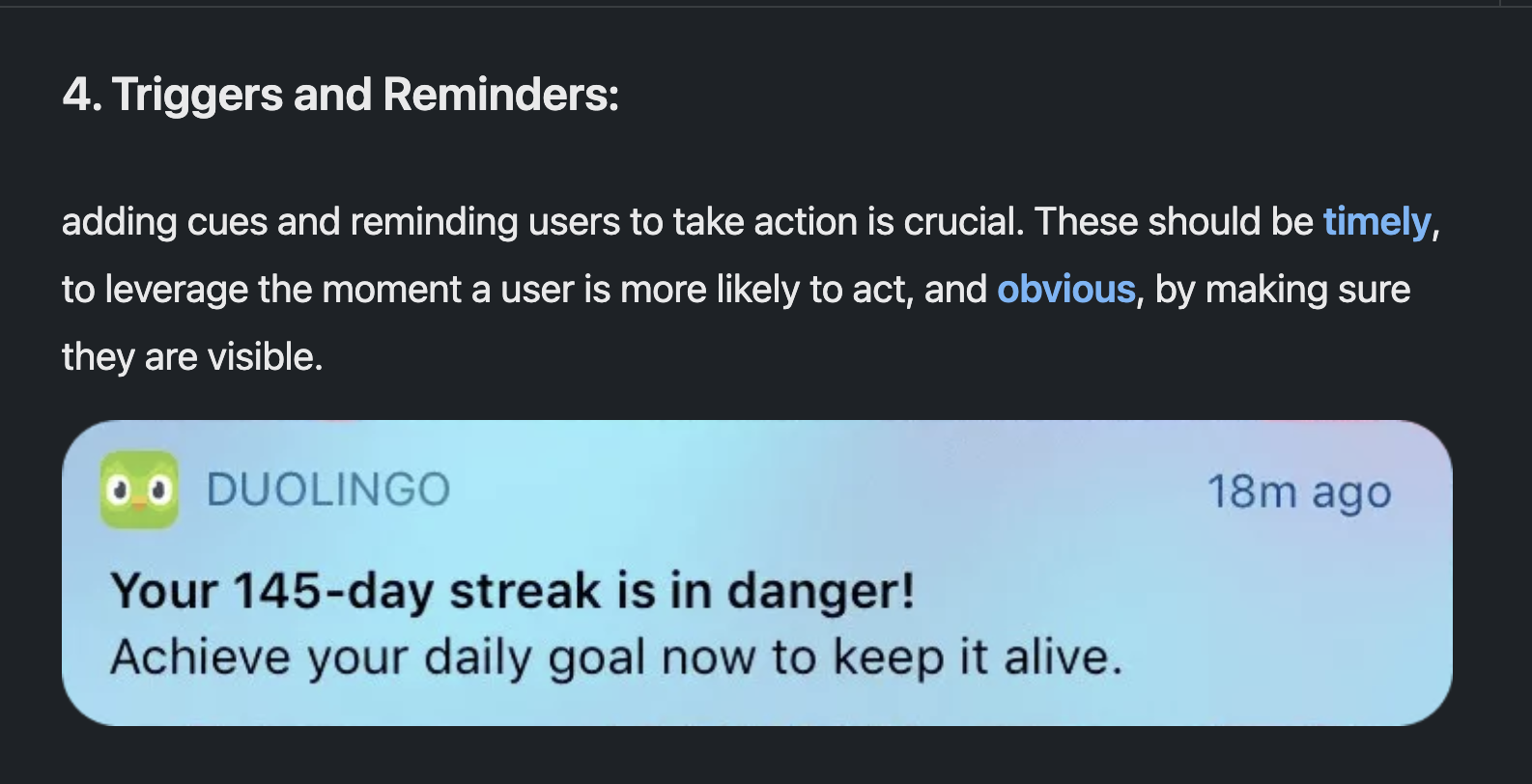The width and height of the screenshot is (1532, 784).
Task: Click the word "Reminders:" in the heading
Action: pyautogui.click(x=500, y=95)
